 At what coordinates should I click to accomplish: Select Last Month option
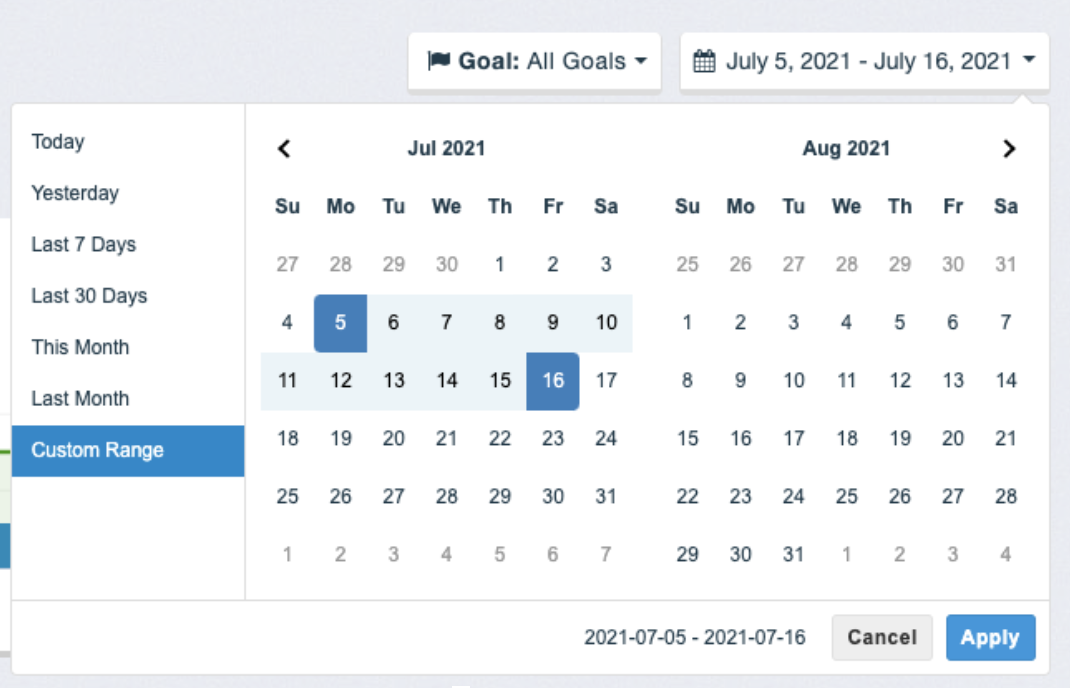(82, 398)
